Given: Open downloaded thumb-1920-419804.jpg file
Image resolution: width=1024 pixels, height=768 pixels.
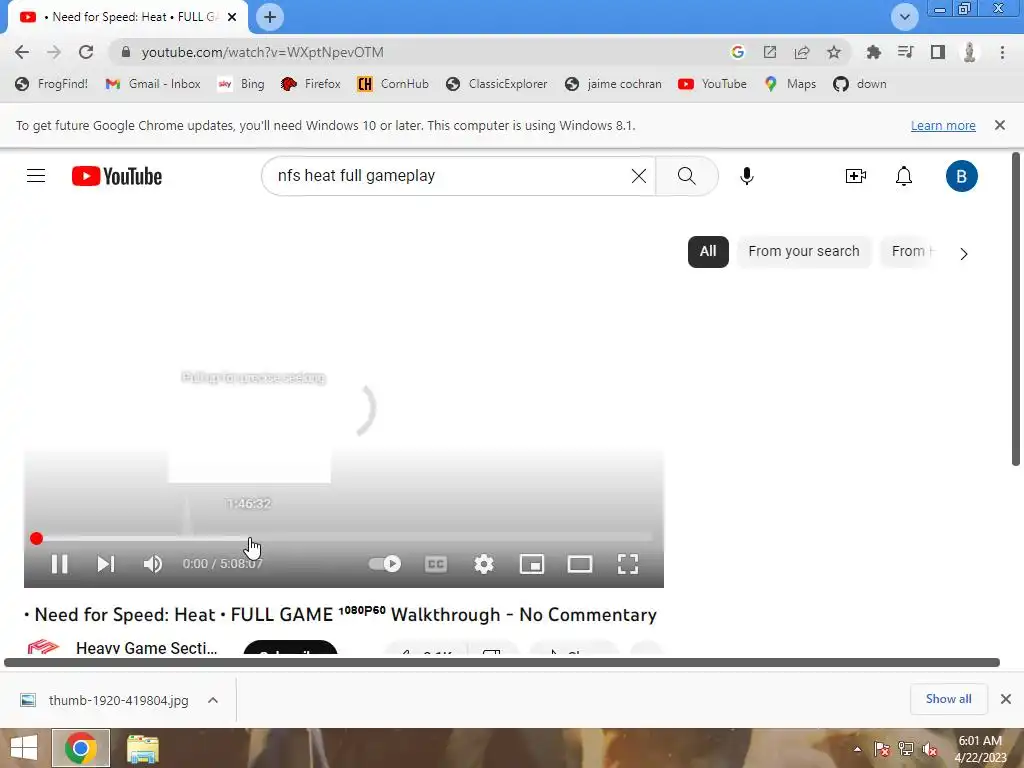Looking at the screenshot, I should [x=104, y=700].
